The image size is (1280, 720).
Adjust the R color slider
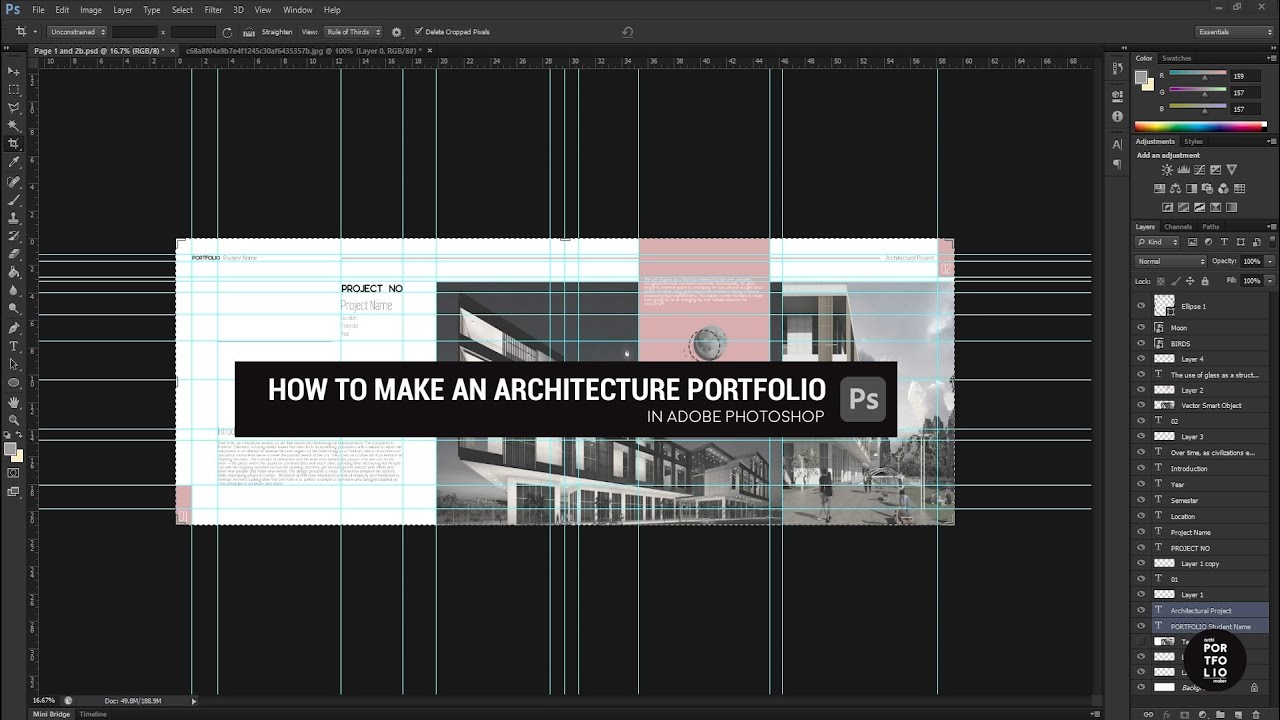point(1204,76)
